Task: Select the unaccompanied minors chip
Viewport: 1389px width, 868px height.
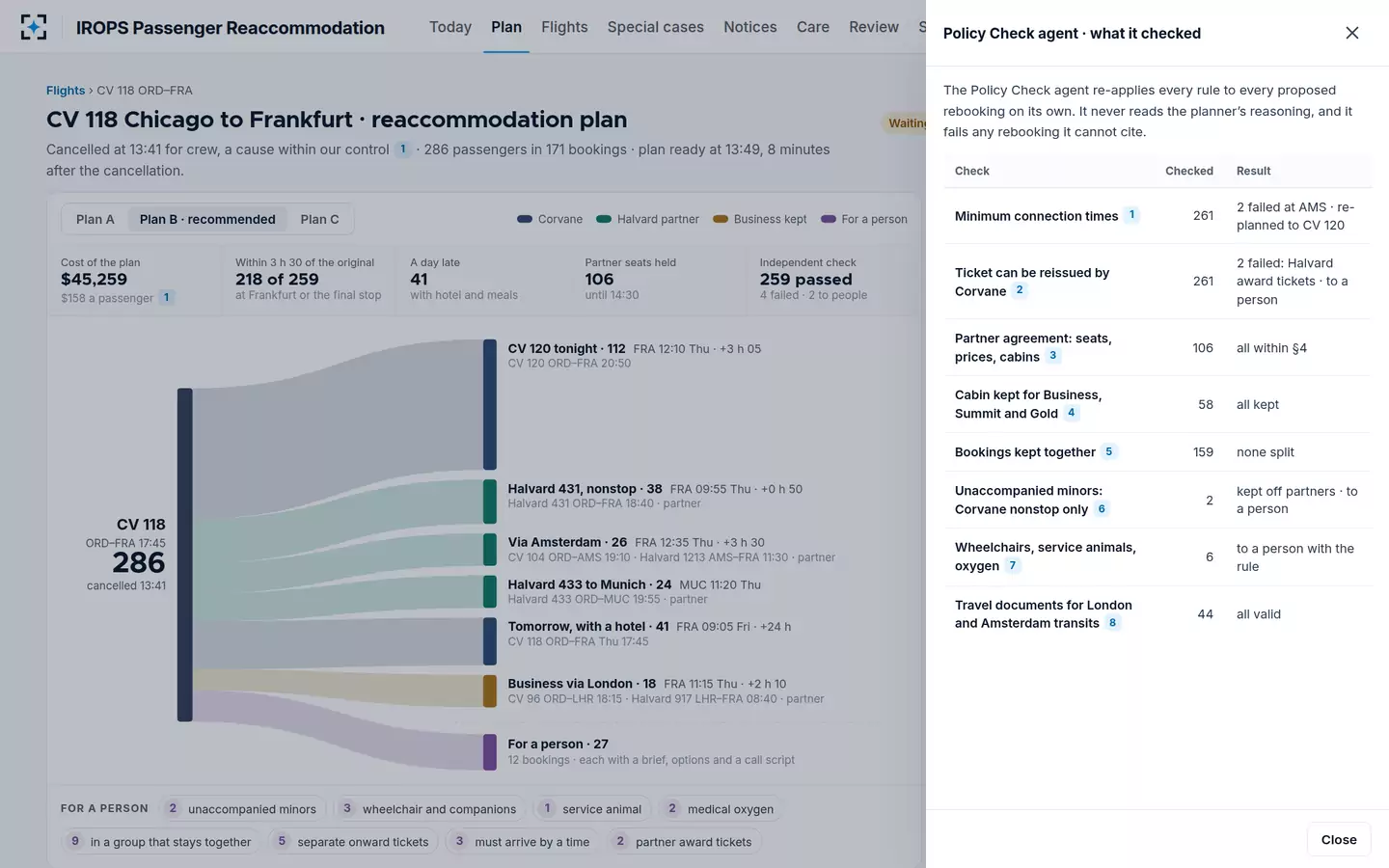Action: coord(242,809)
